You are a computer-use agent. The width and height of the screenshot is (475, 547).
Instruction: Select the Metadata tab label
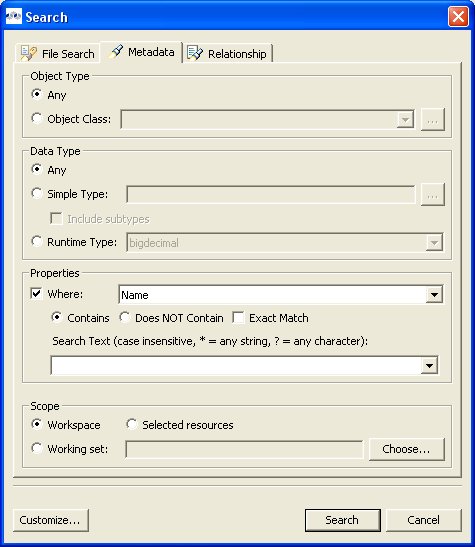(x=151, y=52)
